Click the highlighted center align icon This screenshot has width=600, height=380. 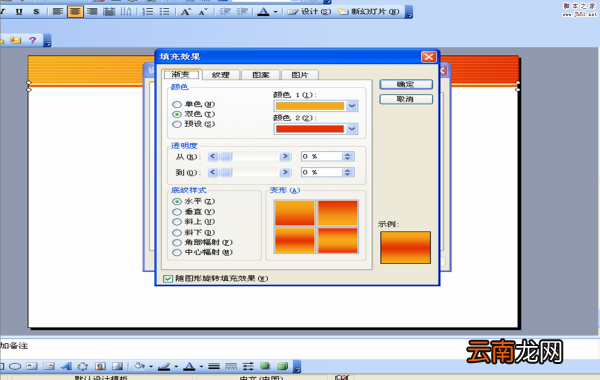(x=75, y=11)
